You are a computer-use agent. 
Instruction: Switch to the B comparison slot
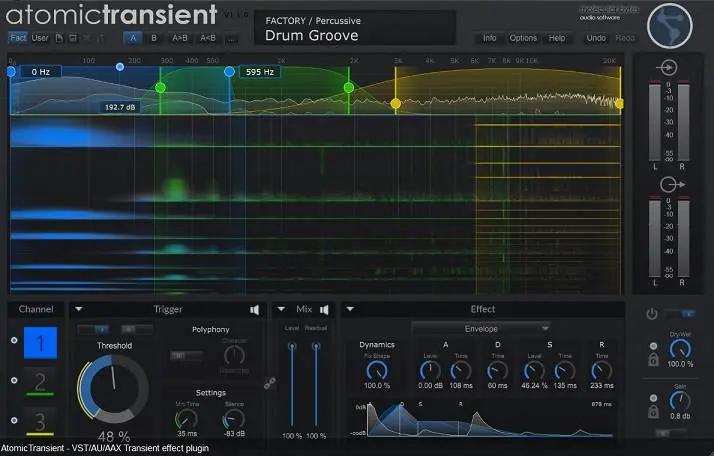[x=154, y=38]
